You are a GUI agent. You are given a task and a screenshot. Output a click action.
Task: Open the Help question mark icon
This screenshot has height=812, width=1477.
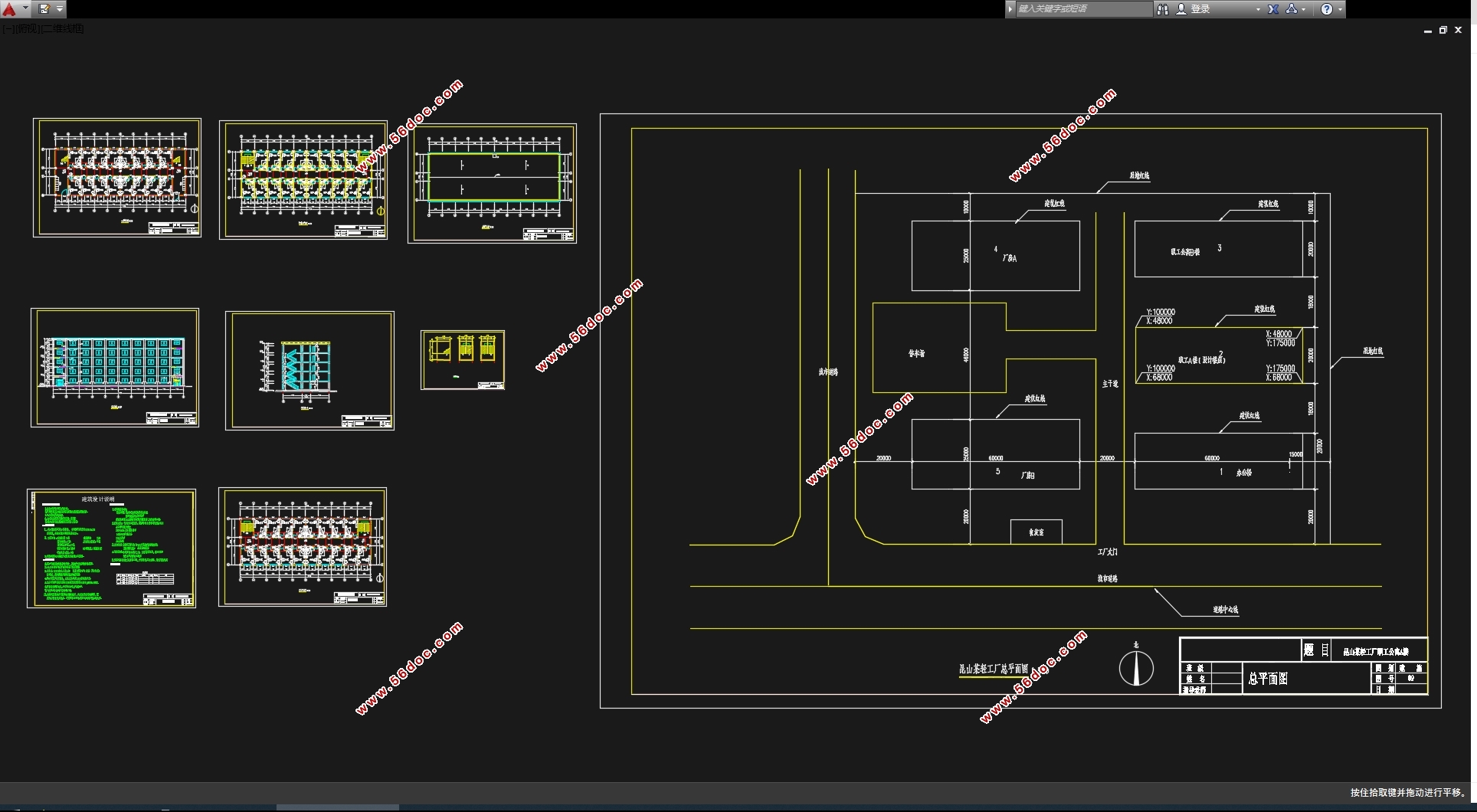(x=1327, y=9)
